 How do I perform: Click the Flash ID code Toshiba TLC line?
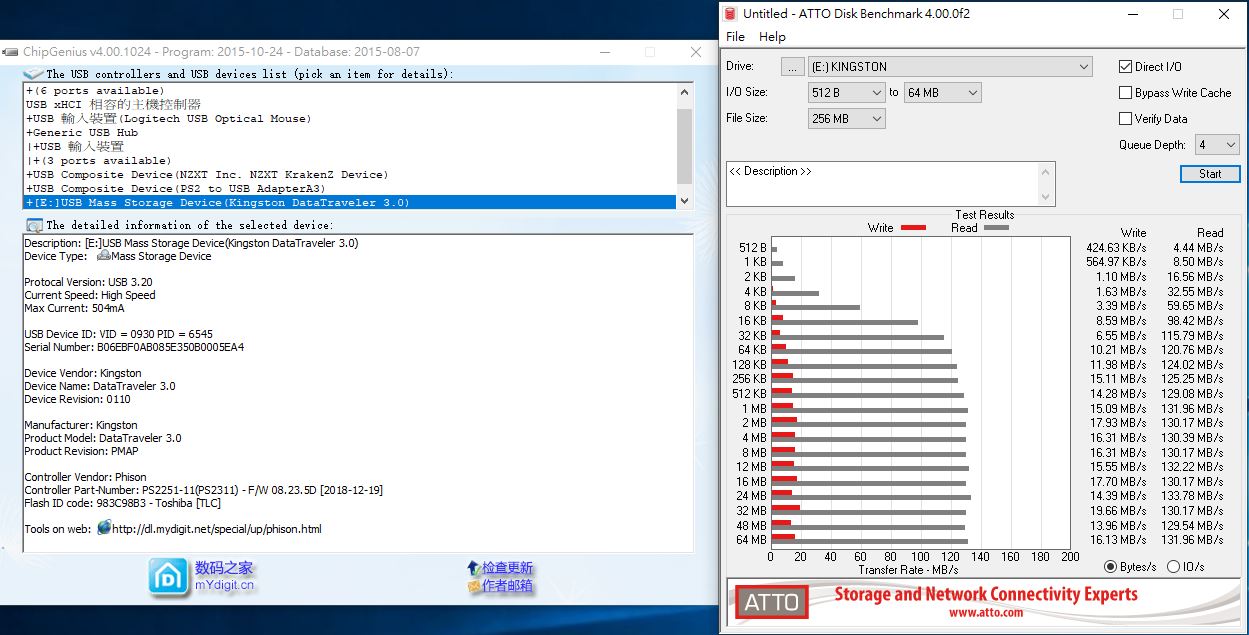click(x=124, y=503)
